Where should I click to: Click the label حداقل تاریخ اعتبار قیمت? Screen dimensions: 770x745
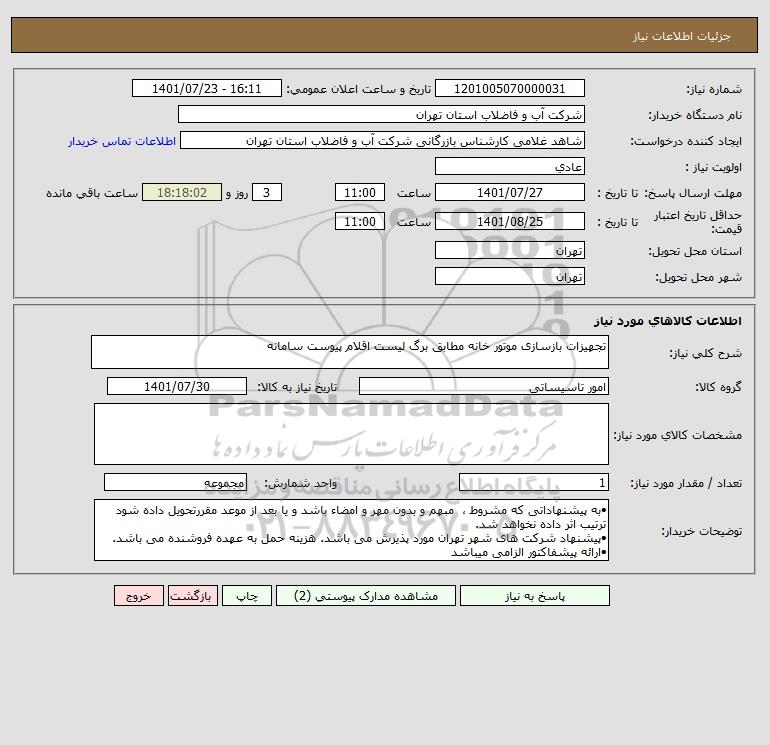(x=697, y=222)
